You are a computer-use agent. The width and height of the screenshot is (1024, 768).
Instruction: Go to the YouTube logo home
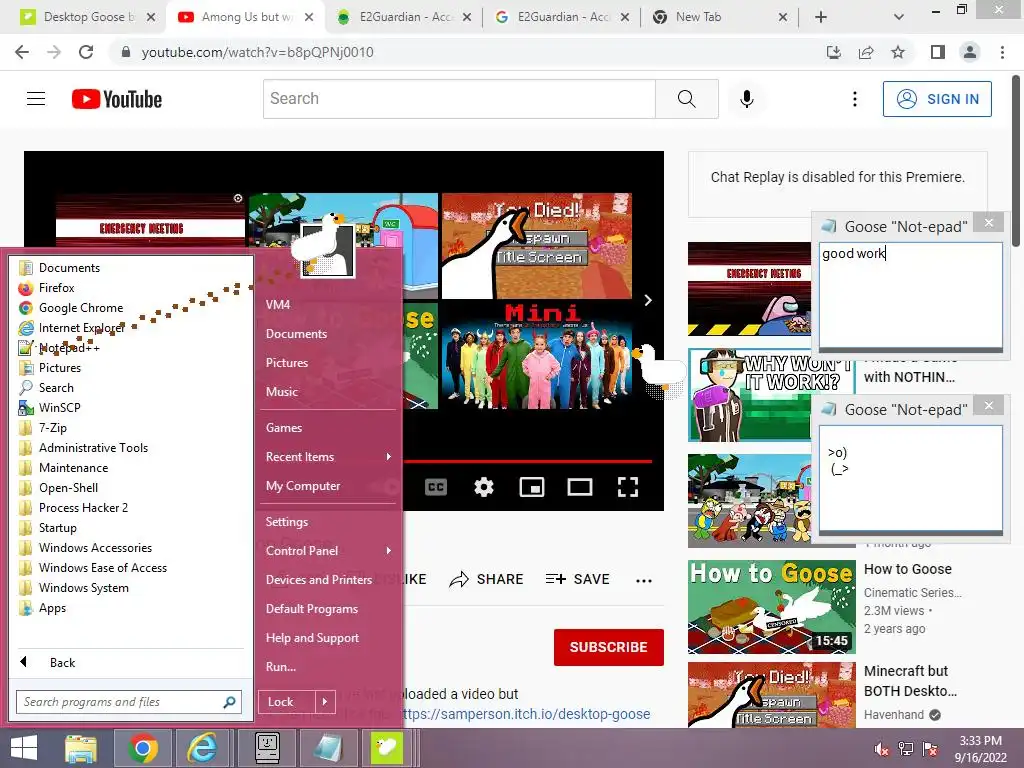[117, 99]
